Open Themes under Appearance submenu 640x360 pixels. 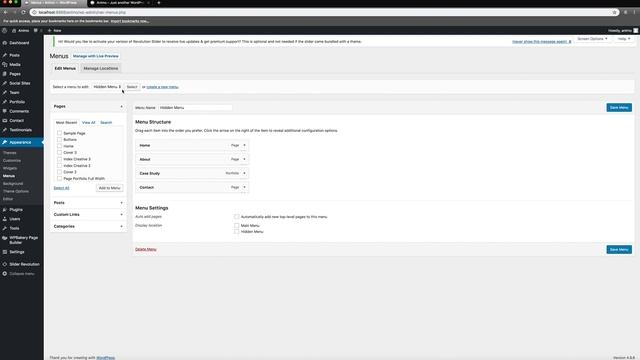coord(10,153)
